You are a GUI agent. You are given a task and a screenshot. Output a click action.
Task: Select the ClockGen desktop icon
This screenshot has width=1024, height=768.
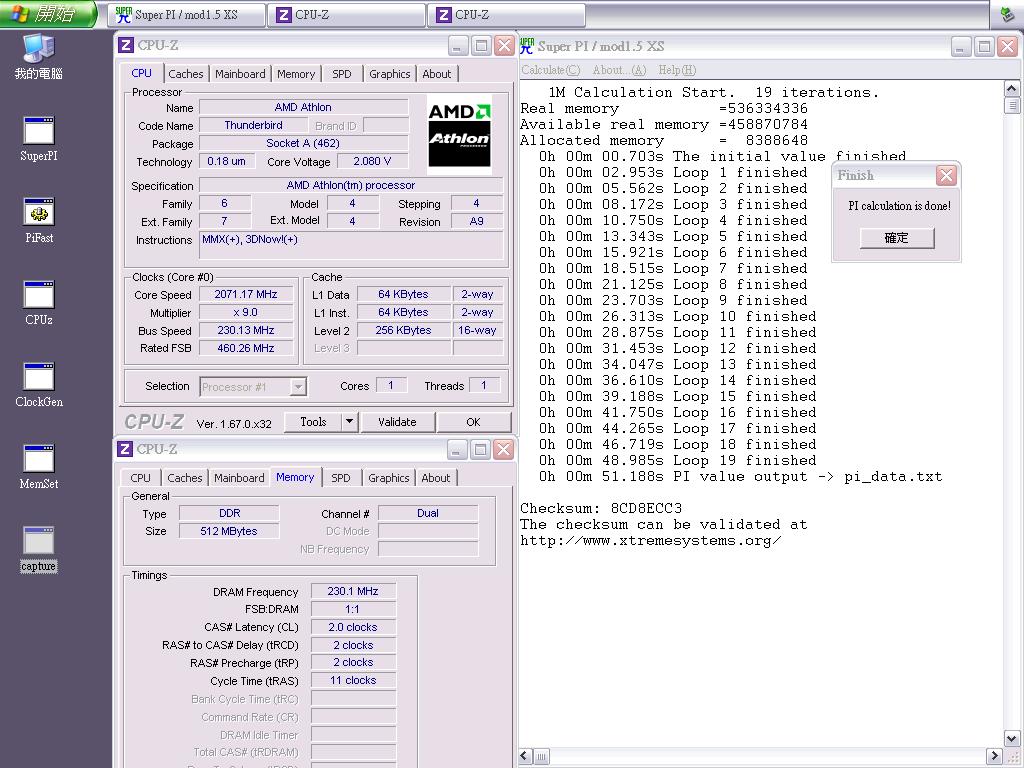pos(39,385)
